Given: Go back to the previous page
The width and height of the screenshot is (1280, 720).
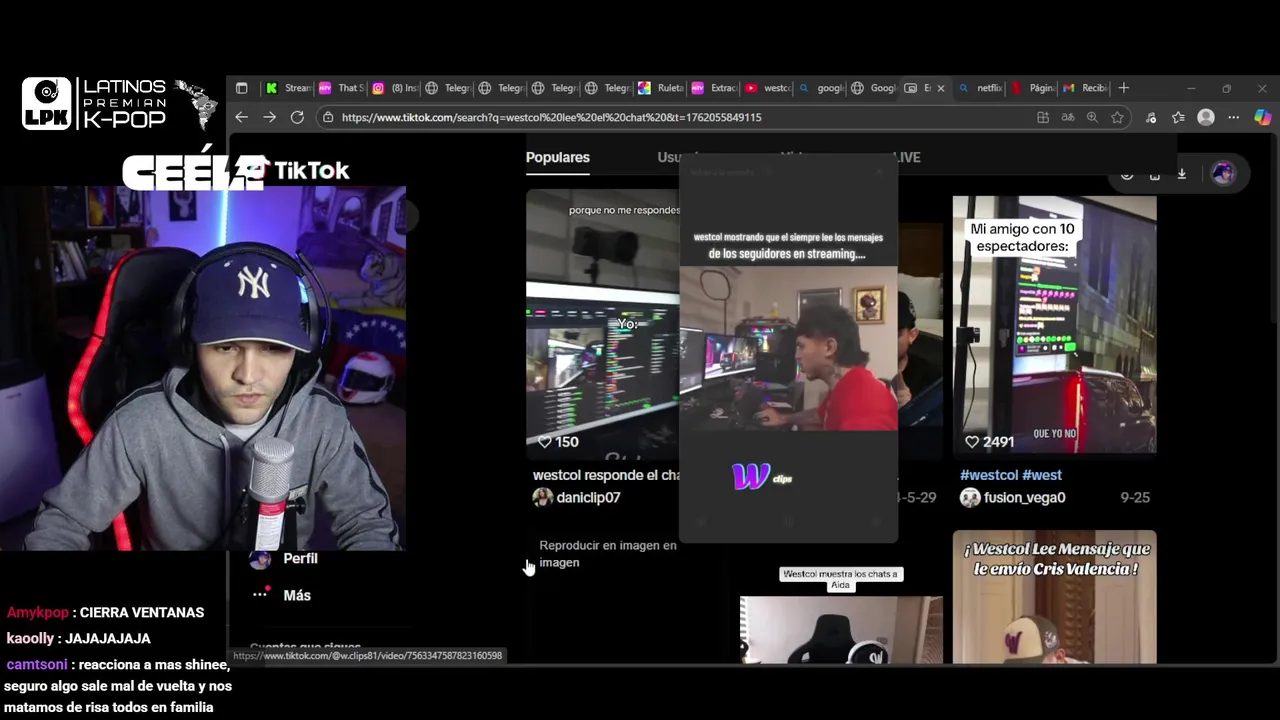Looking at the screenshot, I should (x=241, y=117).
